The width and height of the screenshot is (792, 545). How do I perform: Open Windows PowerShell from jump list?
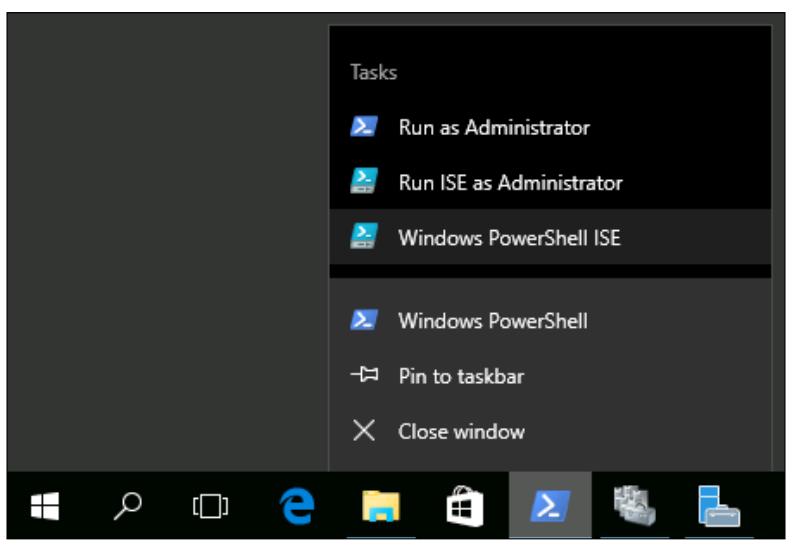[550, 320]
